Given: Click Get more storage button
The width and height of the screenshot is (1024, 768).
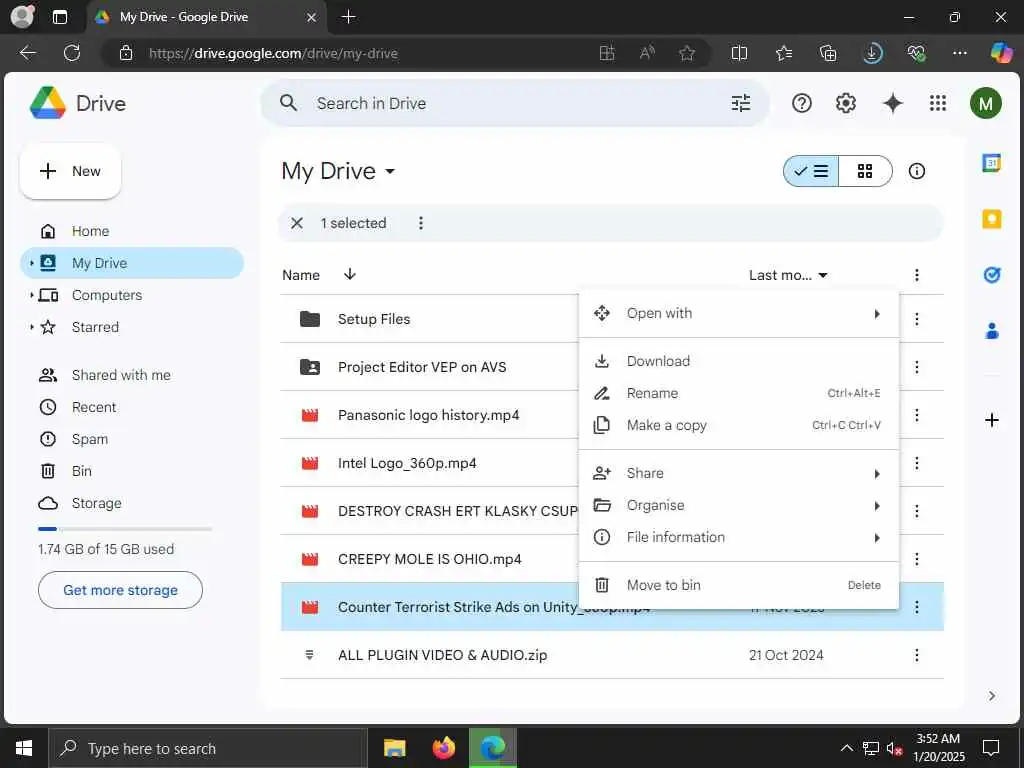Looking at the screenshot, I should click(120, 590).
